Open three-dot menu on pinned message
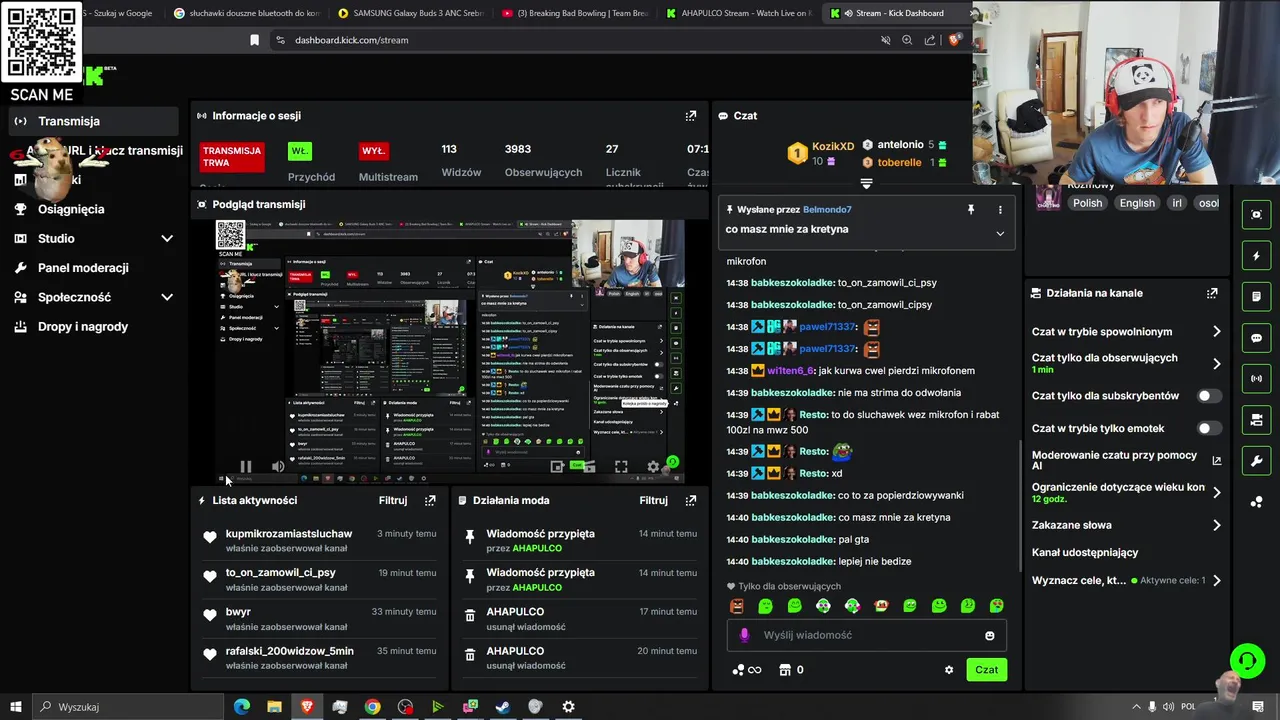 coord(1000,210)
